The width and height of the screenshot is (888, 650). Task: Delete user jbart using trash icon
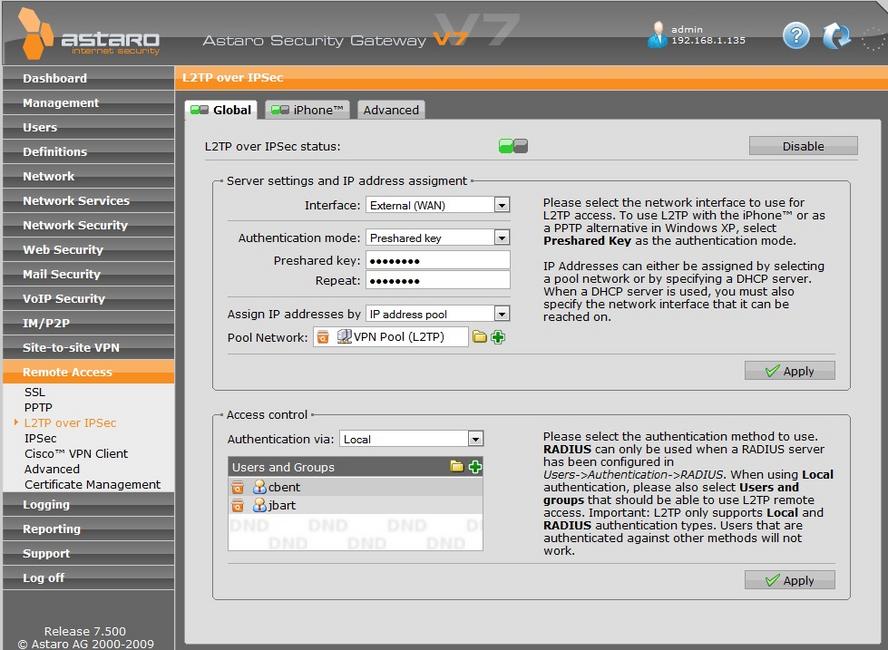(238, 506)
